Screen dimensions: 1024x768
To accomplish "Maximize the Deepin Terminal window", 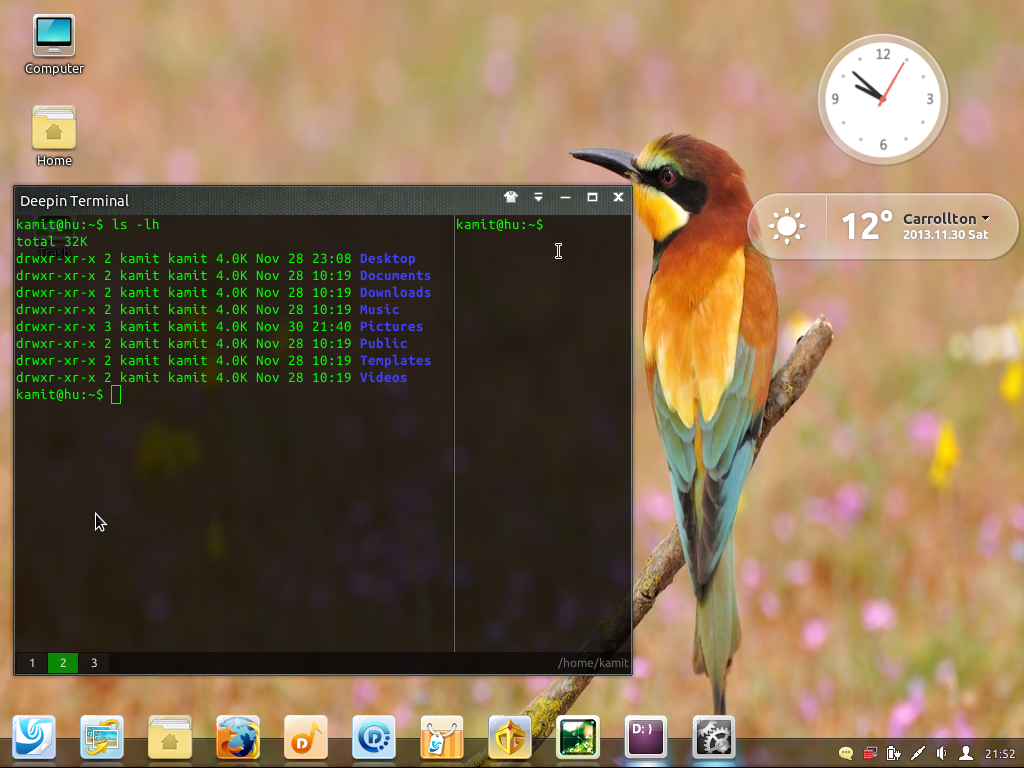I will pos(592,197).
